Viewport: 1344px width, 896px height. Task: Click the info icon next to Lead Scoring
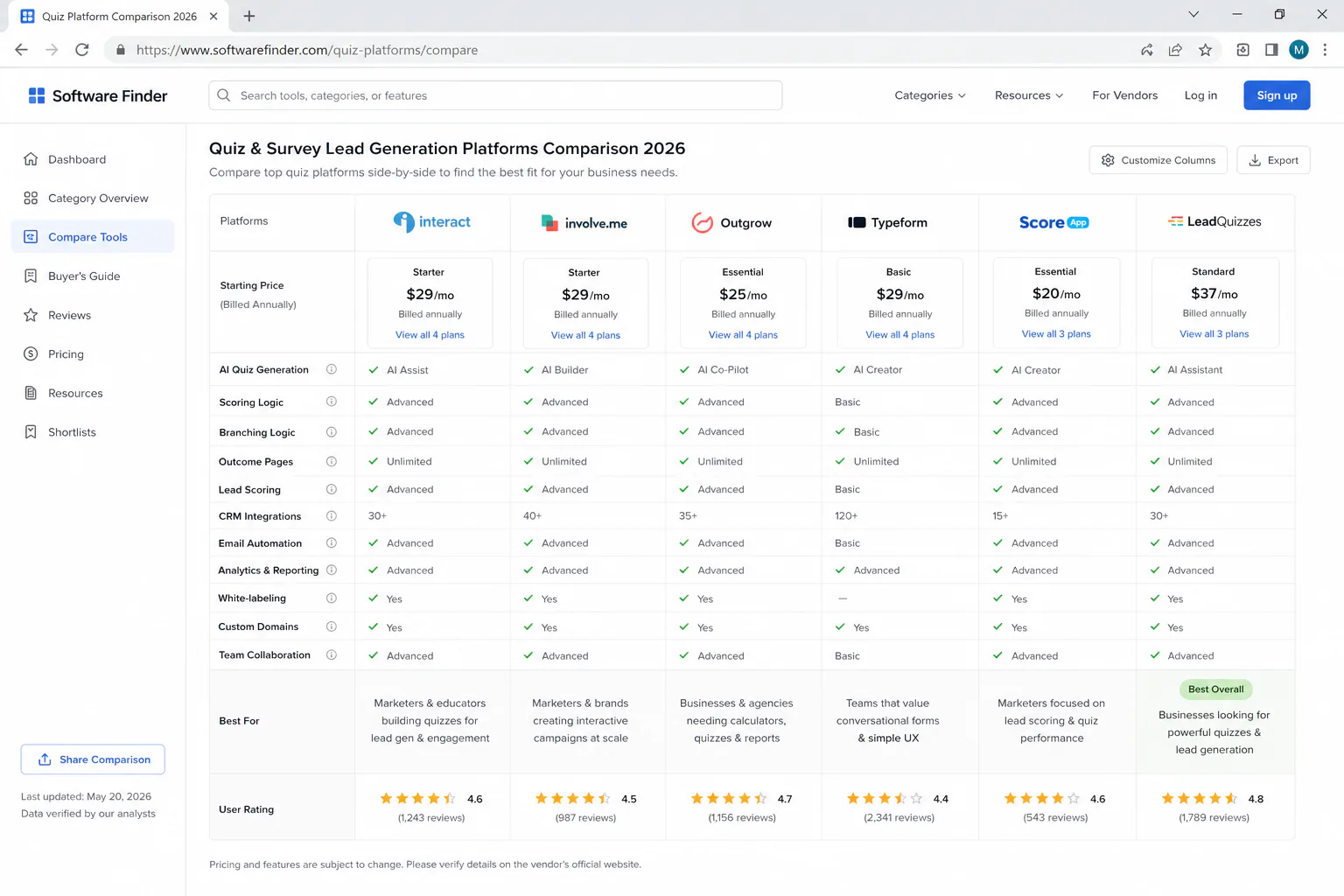pos(332,489)
